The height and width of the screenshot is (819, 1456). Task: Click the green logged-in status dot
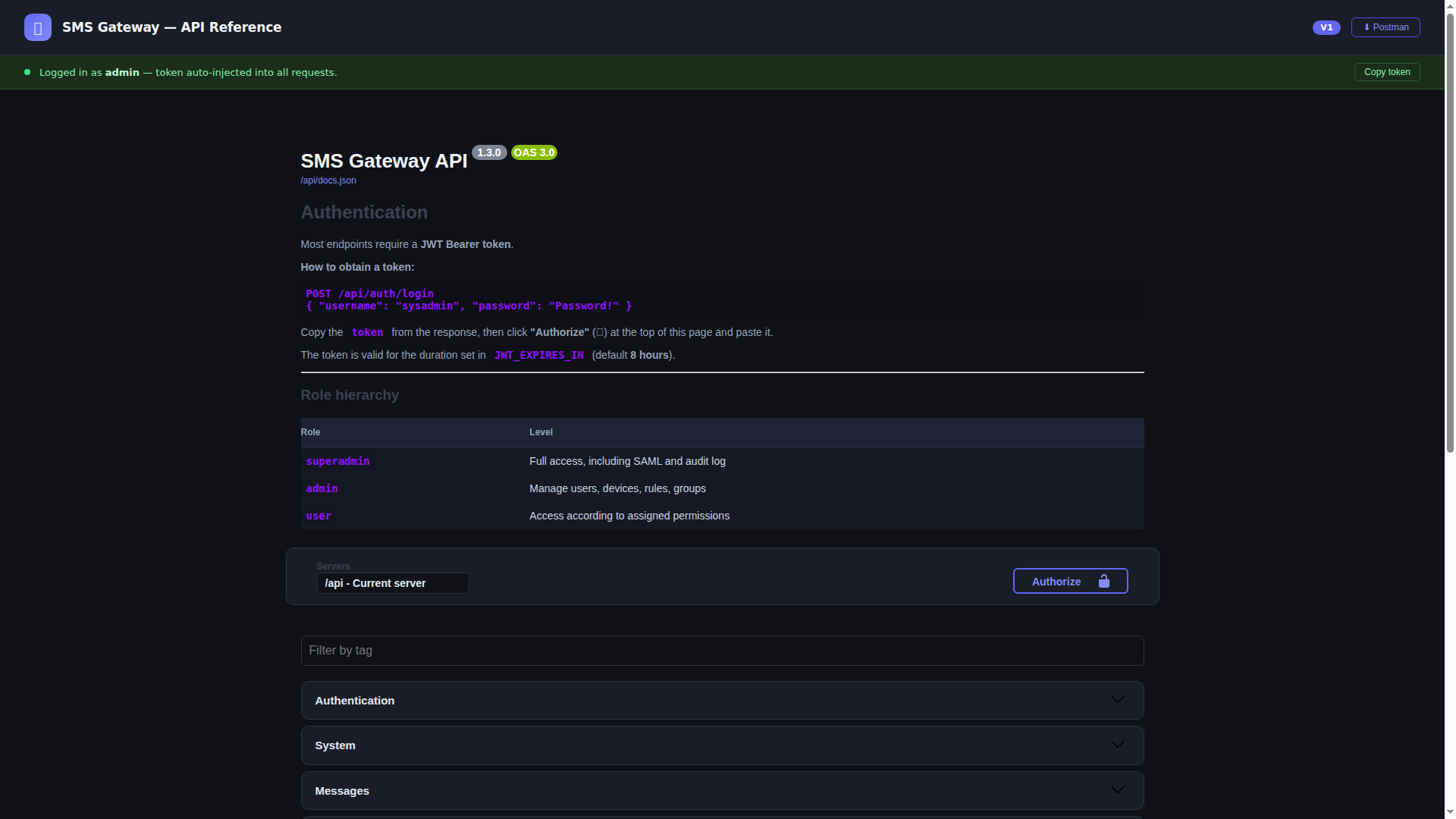pyautogui.click(x=27, y=72)
